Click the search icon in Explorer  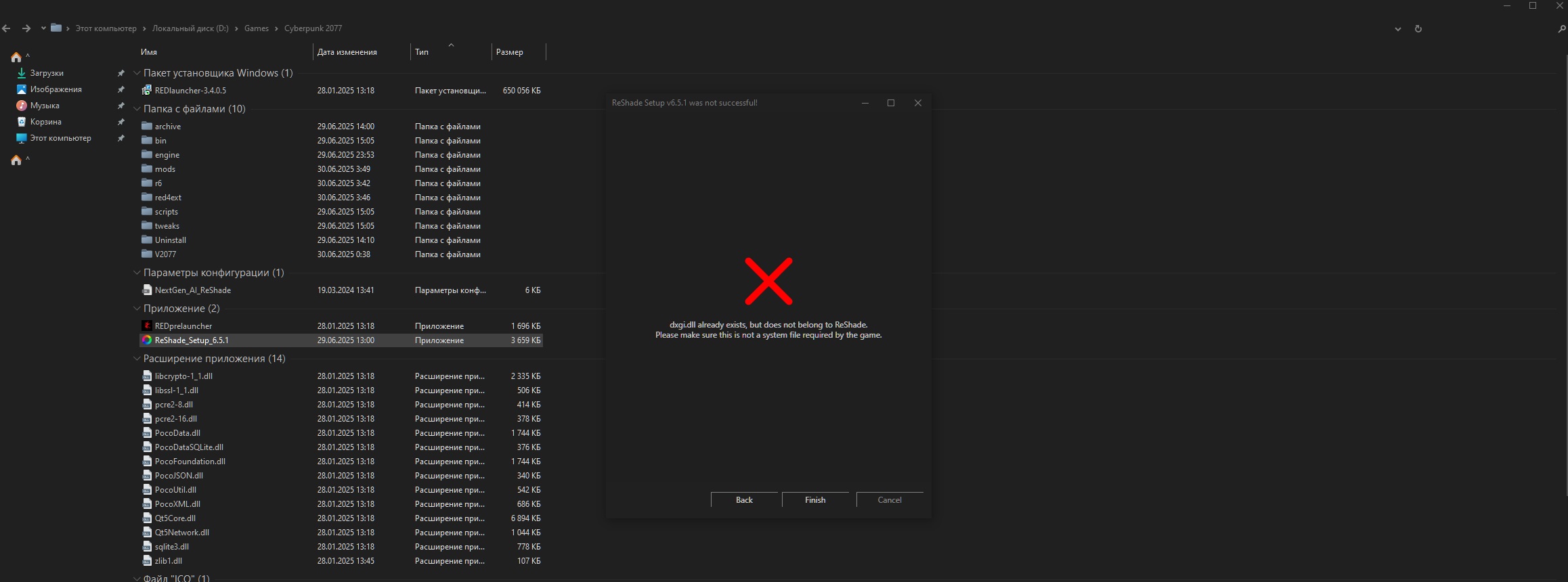(x=1561, y=29)
